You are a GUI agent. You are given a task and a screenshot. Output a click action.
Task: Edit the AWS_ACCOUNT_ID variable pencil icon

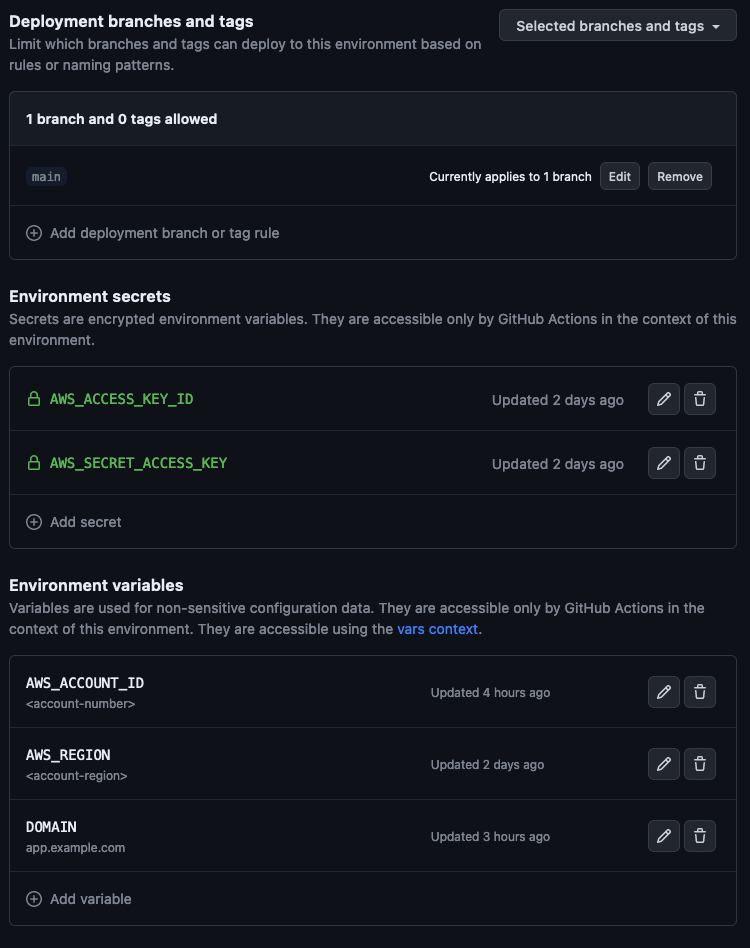(664, 692)
